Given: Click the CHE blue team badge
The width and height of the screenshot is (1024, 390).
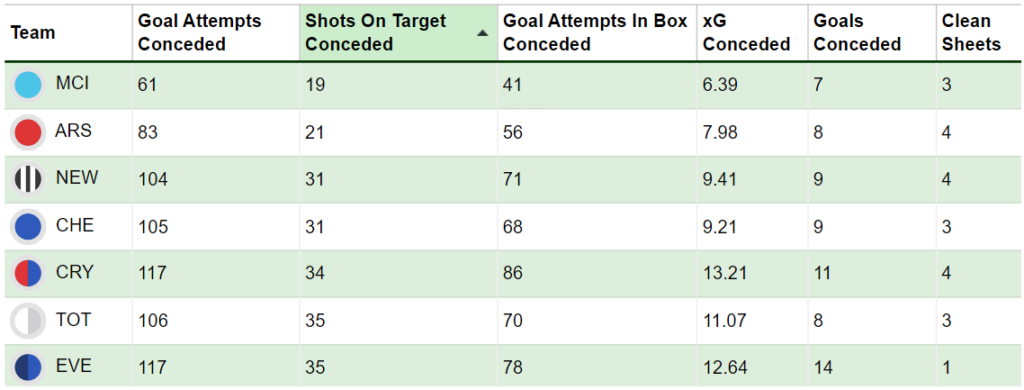Looking at the screenshot, I should tap(28, 227).
